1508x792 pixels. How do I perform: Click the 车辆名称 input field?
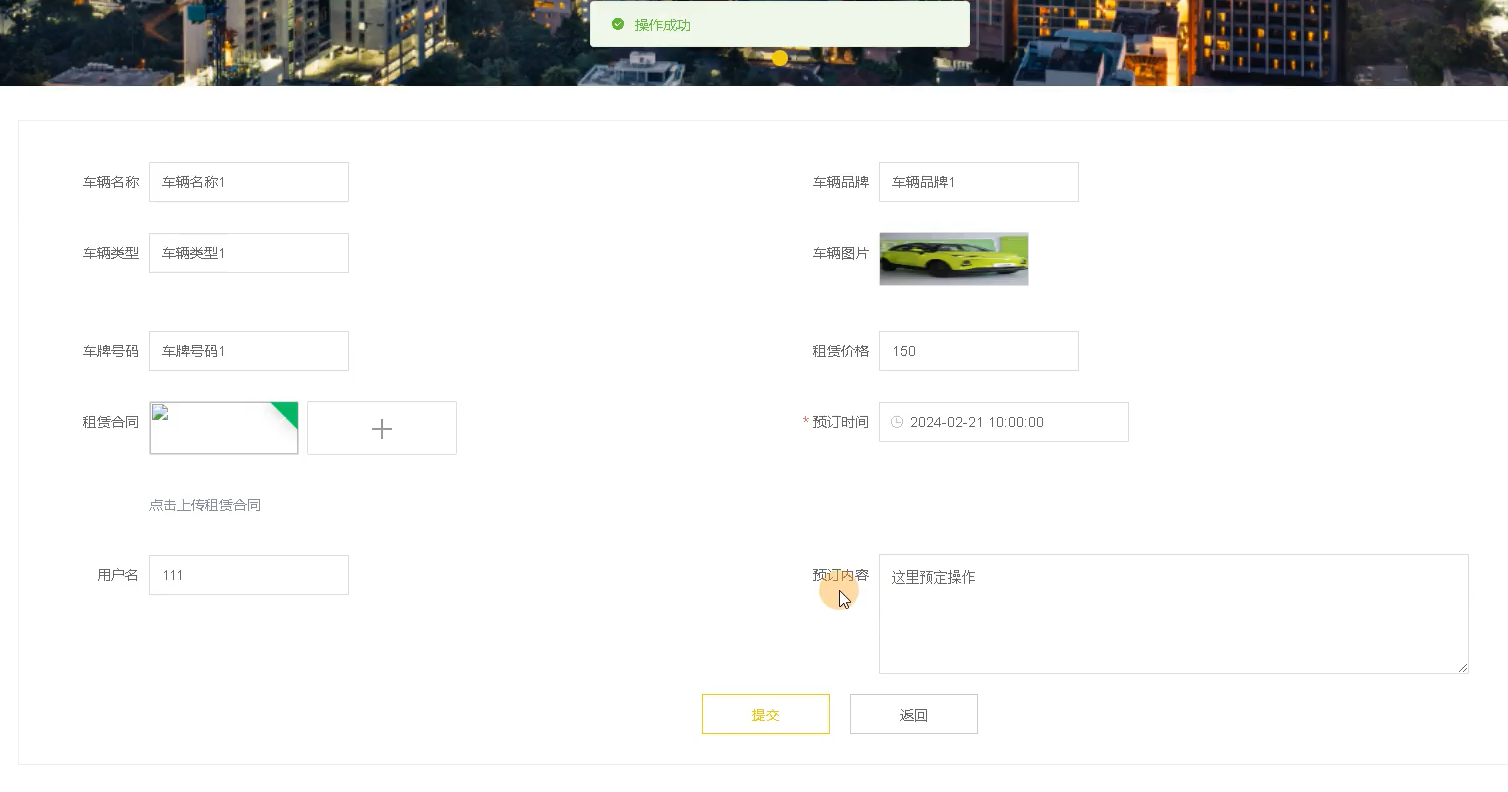click(x=249, y=182)
